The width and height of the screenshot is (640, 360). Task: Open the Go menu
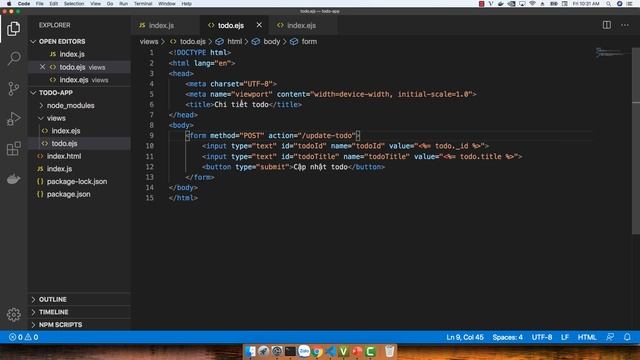click(110, 4)
